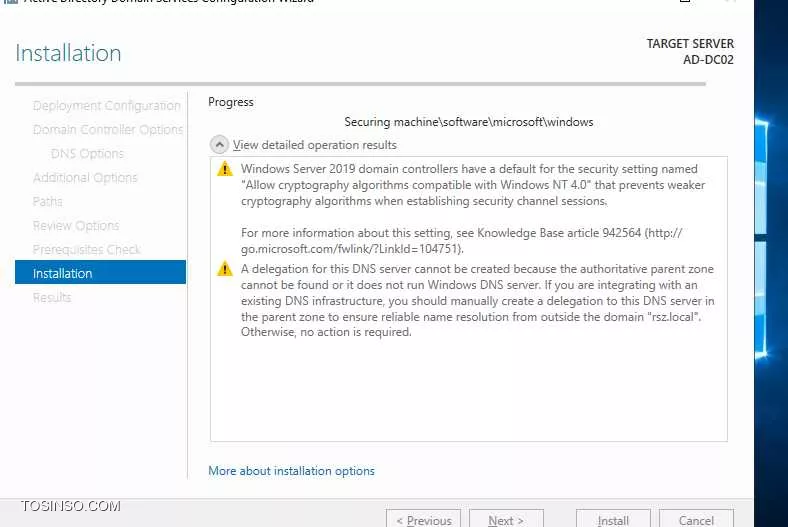
Task: Click the Next button
Action: point(506,519)
